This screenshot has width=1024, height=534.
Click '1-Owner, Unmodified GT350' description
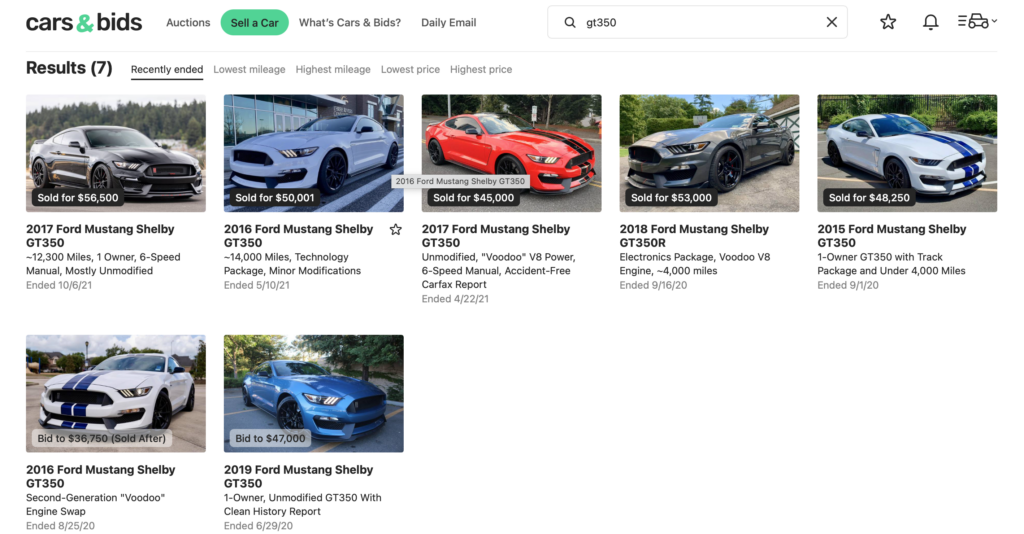point(302,505)
